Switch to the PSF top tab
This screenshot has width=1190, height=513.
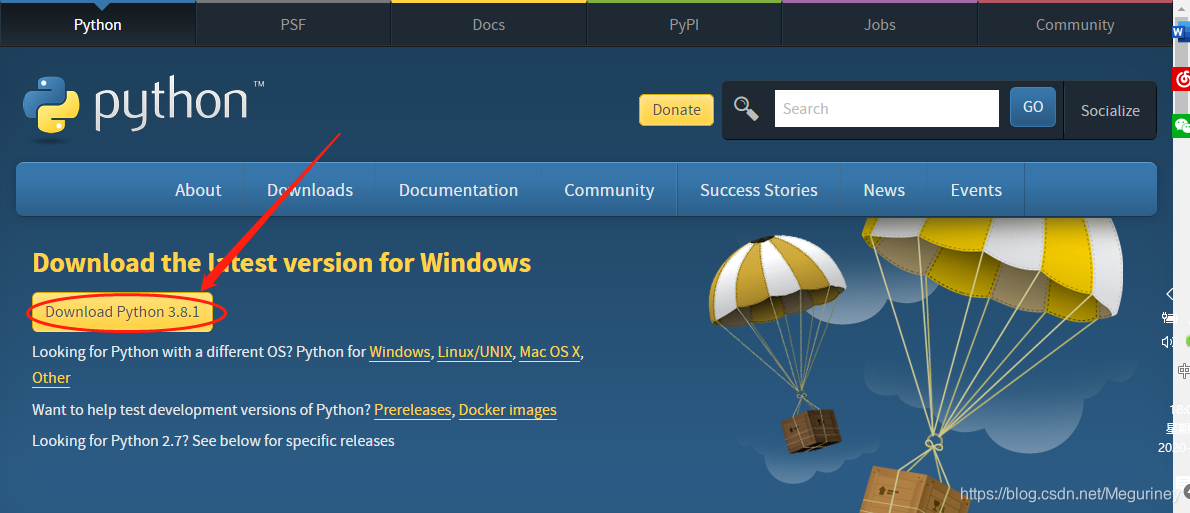pyautogui.click(x=293, y=24)
